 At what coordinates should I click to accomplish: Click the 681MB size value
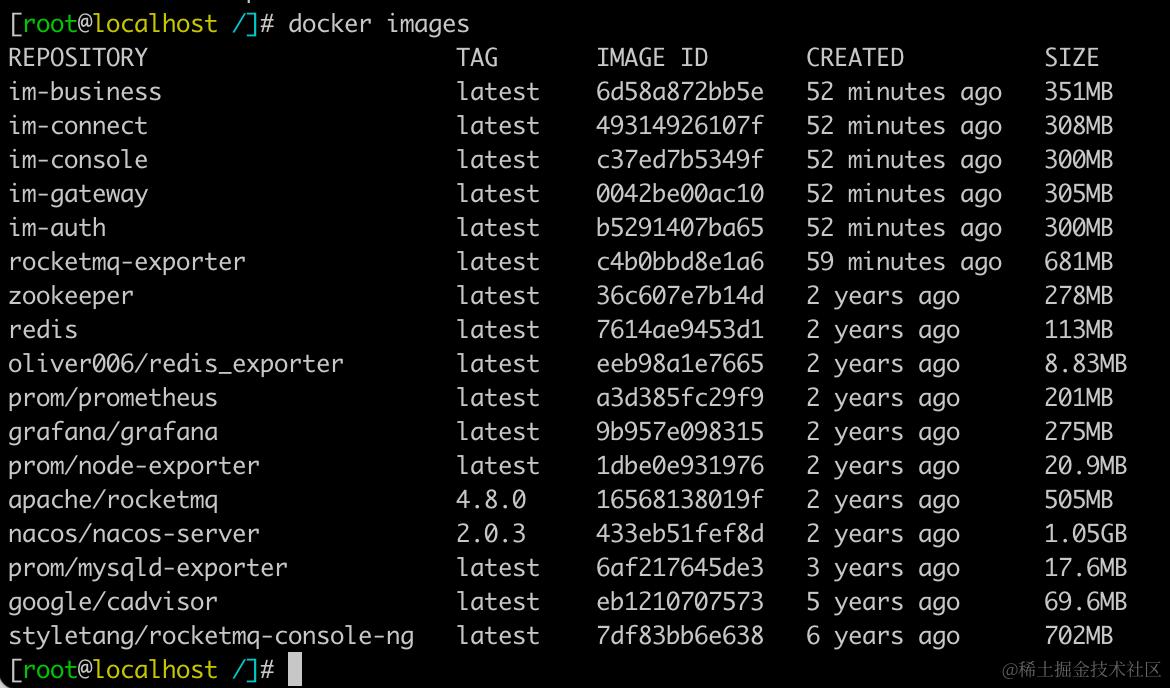[x=1078, y=262]
